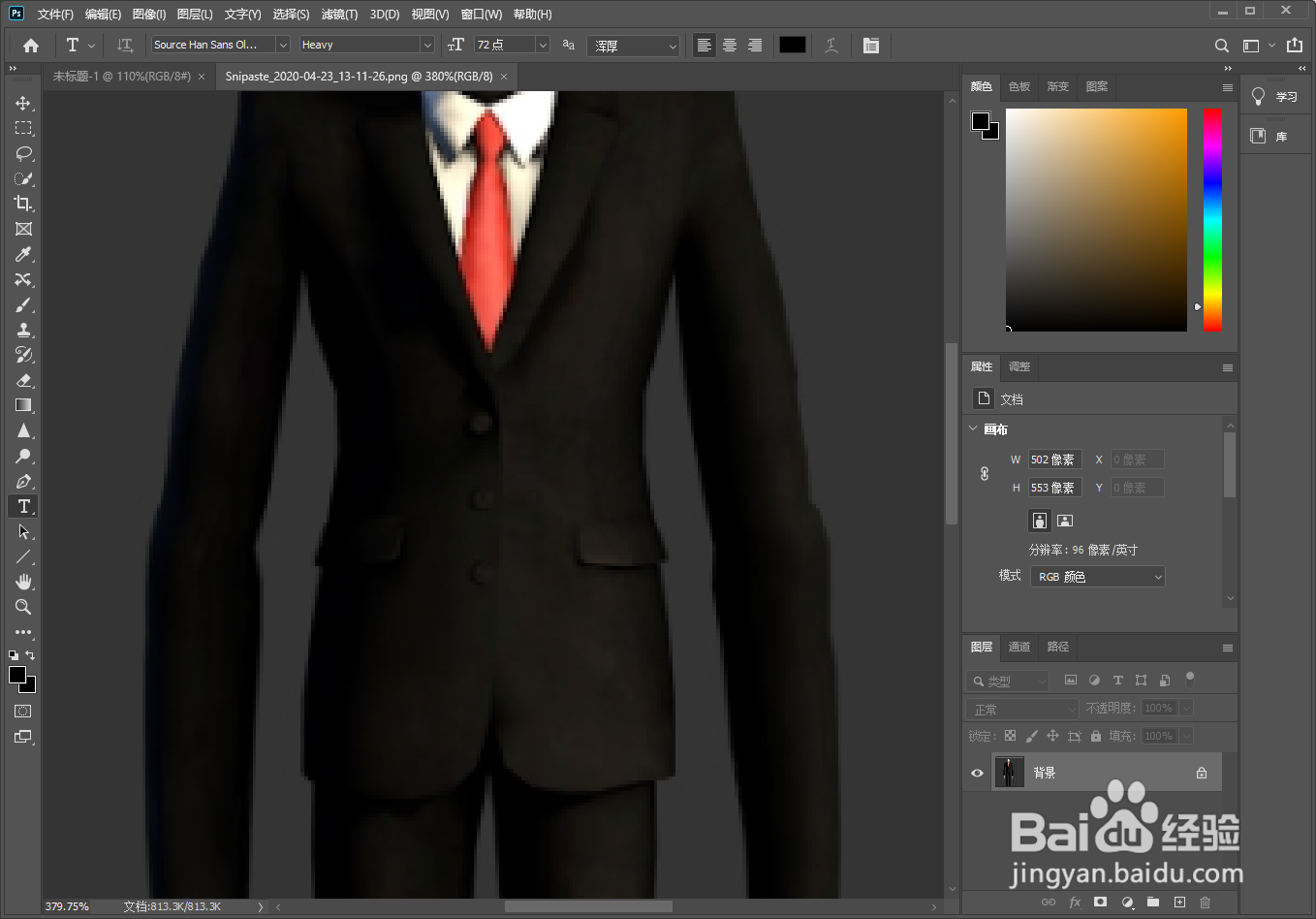Screen dimensions: 1316x919
Task: Hide the 背景 layer visibility eye
Action: tap(977, 773)
